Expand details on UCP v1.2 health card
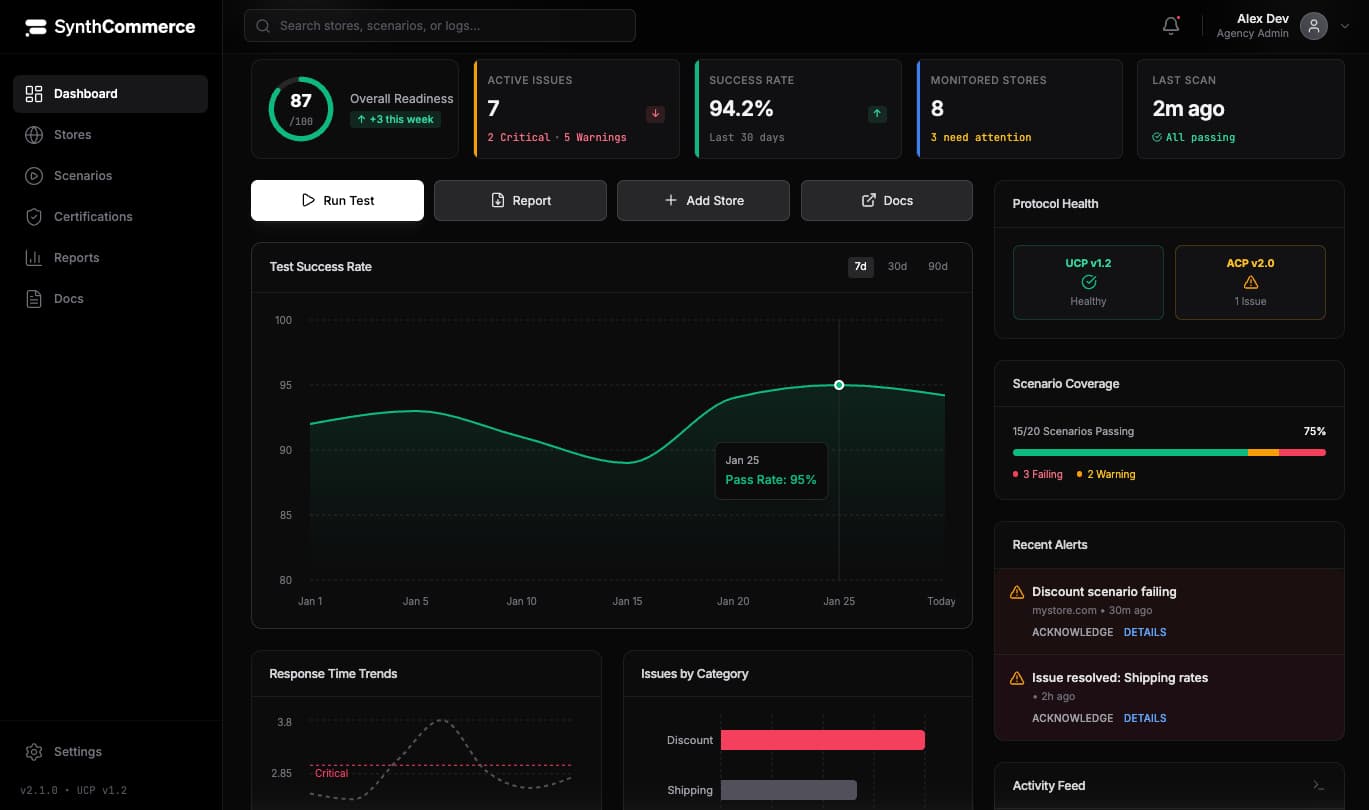This screenshot has height=810, width=1369. tap(1088, 282)
